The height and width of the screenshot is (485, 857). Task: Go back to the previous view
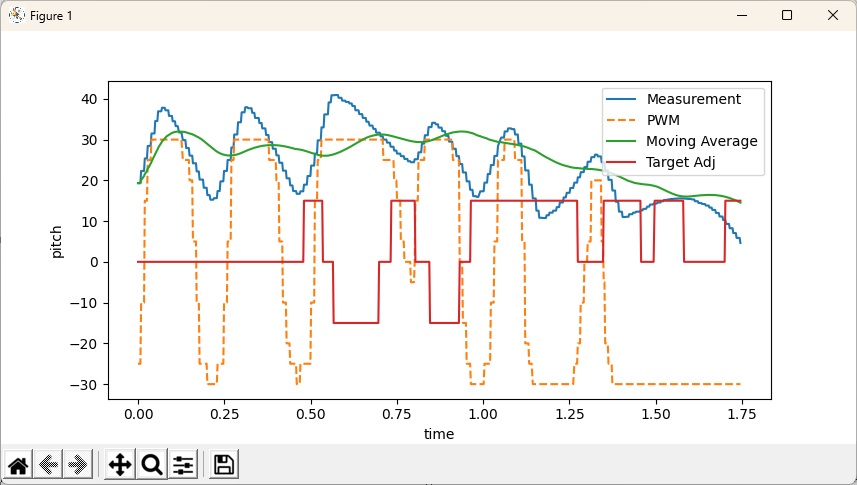[49, 464]
